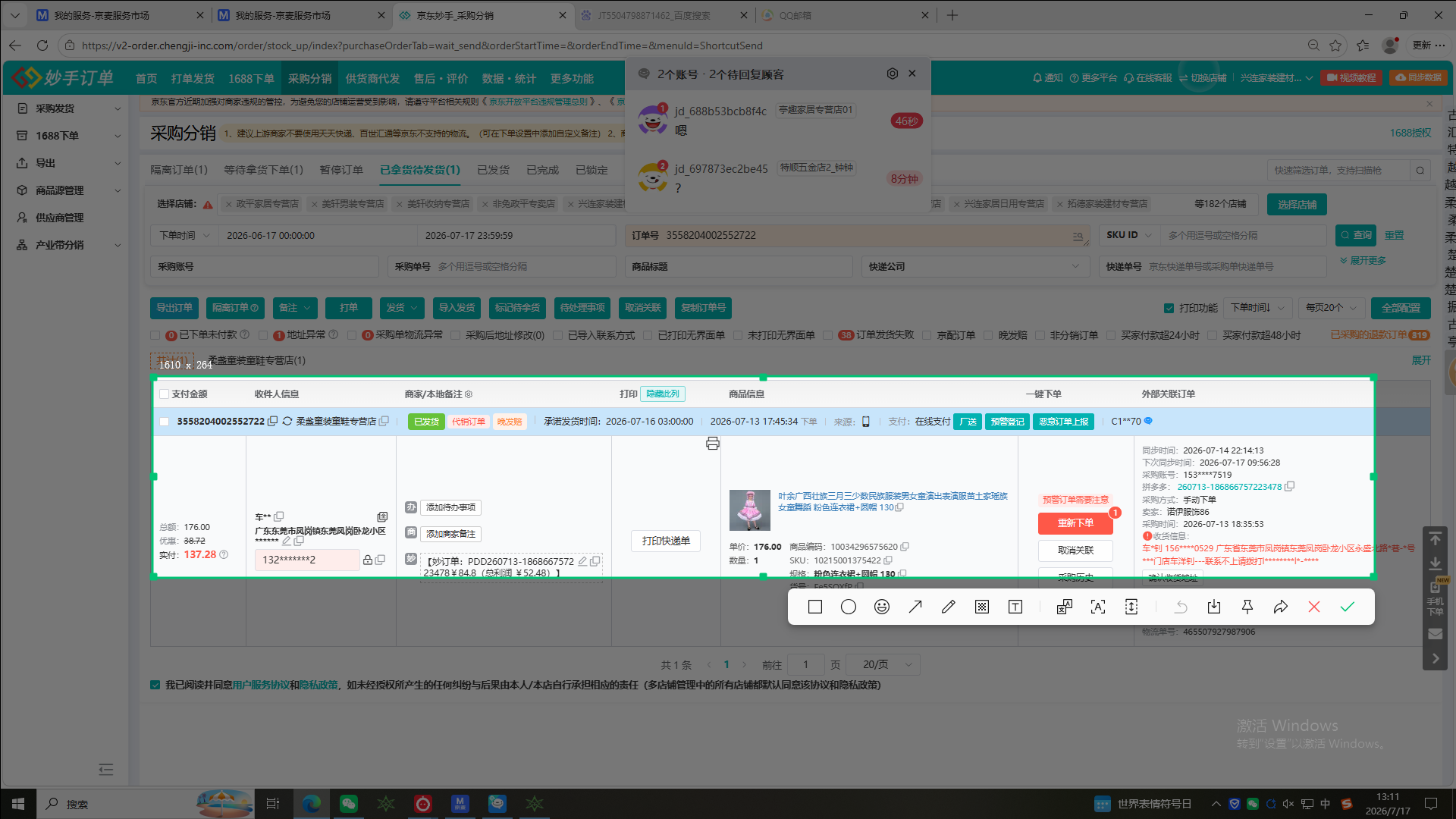Open the 快递公司 dropdown
Image resolution: width=1456 pixels, height=819 pixels.
(974, 266)
